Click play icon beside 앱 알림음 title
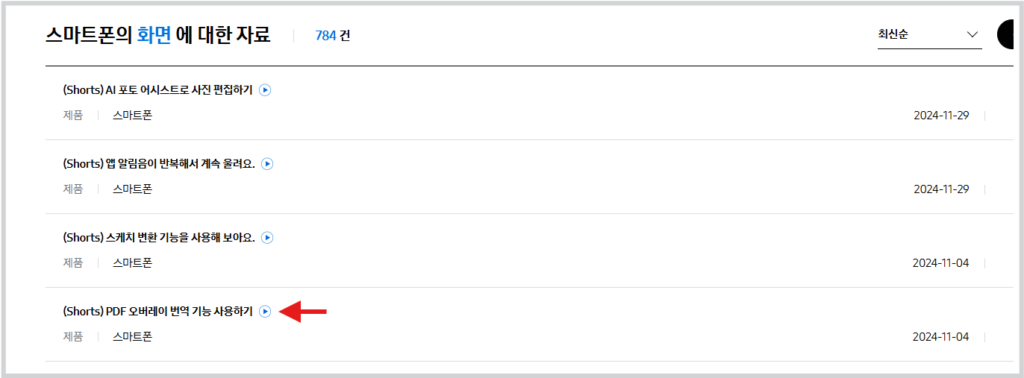Viewport: 1024px width, 378px height. point(267,164)
